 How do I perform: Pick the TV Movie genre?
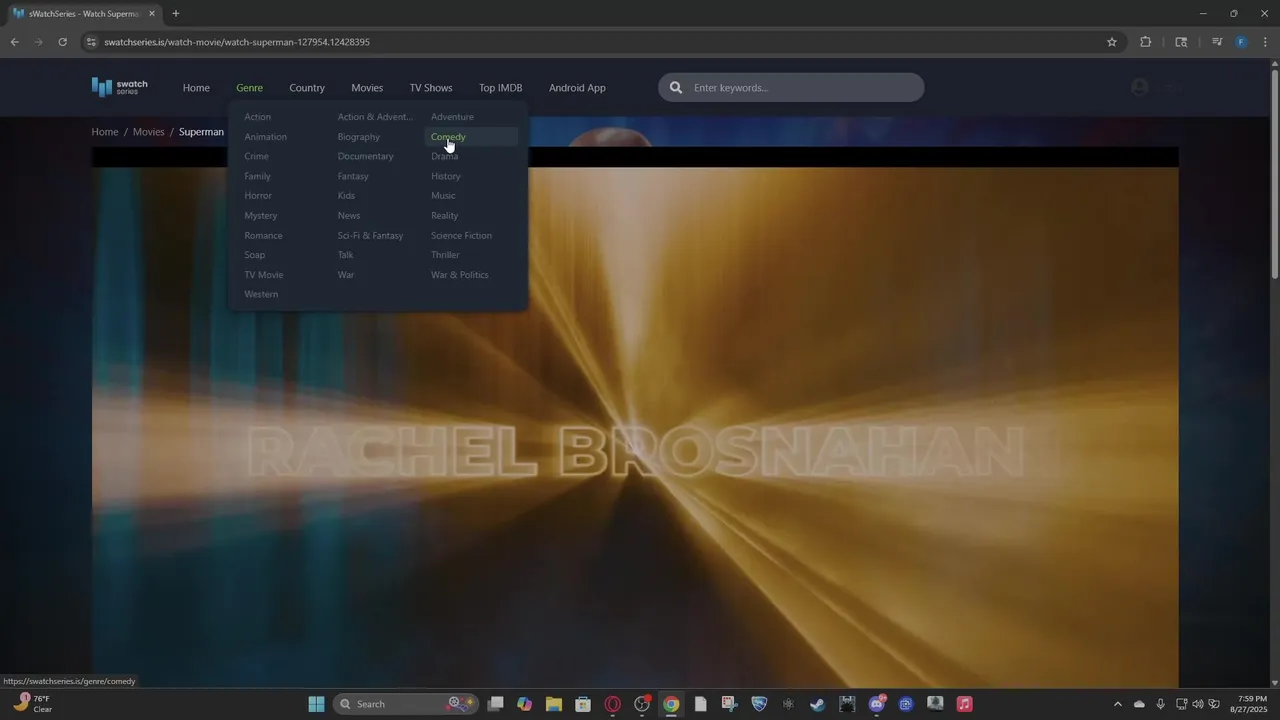(x=263, y=275)
